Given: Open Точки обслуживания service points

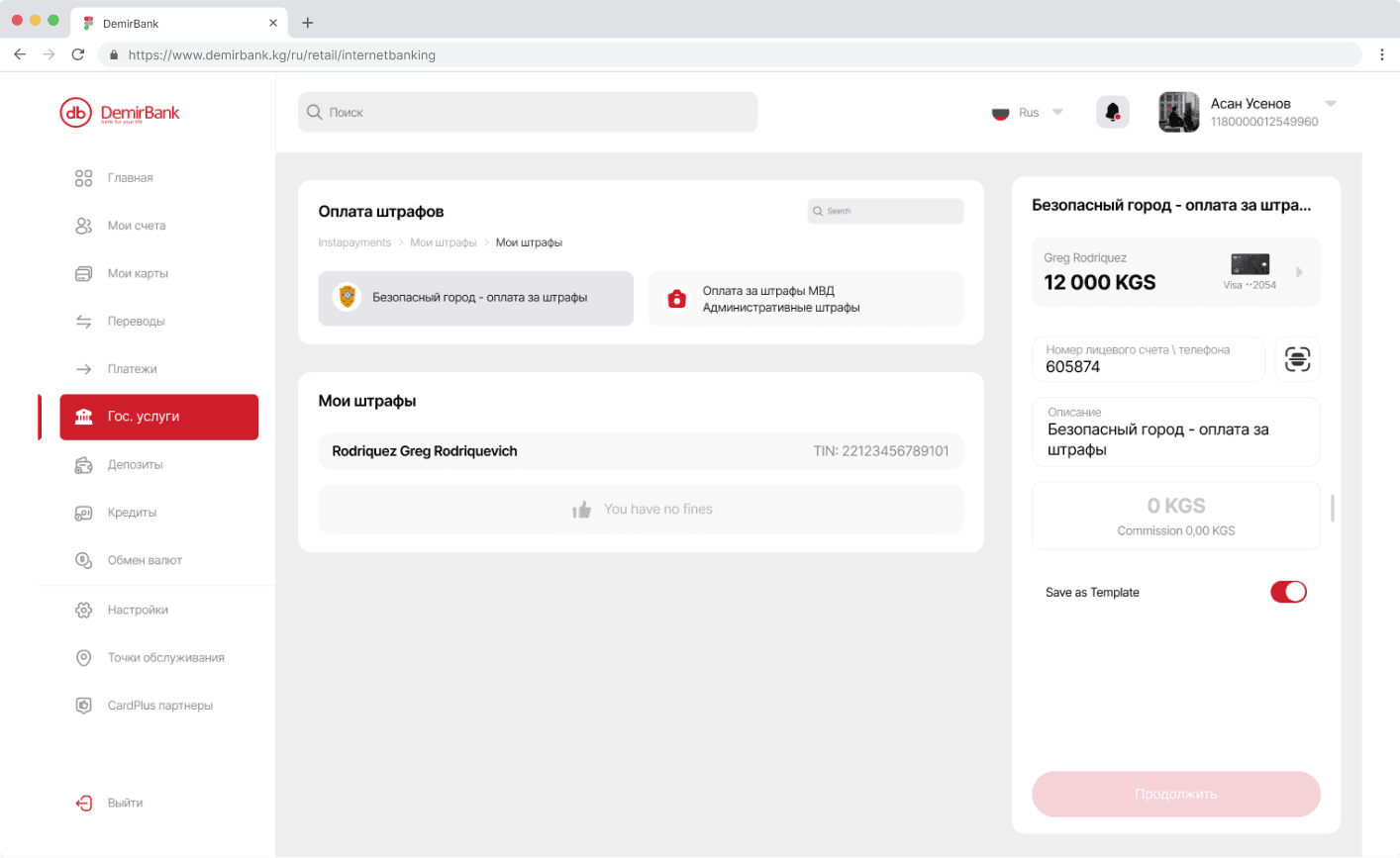Looking at the screenshot, I should tap(166, 658).
